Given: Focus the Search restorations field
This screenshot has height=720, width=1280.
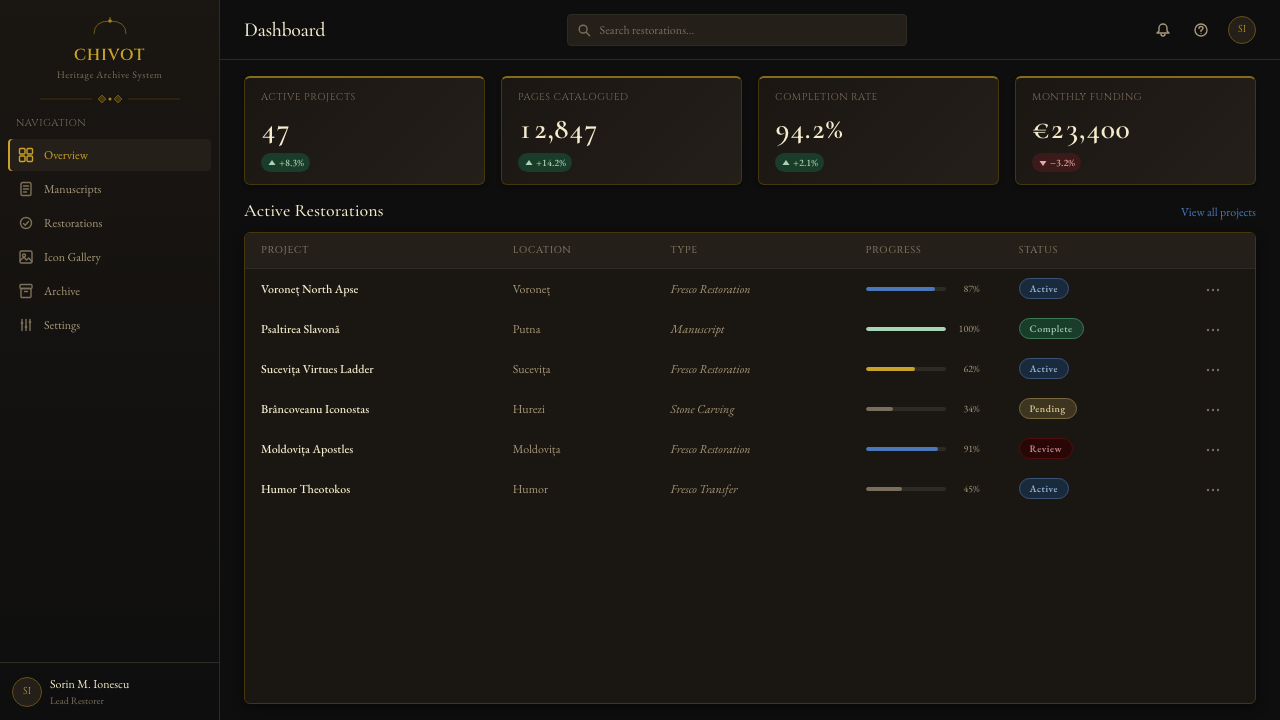Looking at the screenshot, I should (x=737, y=30).
